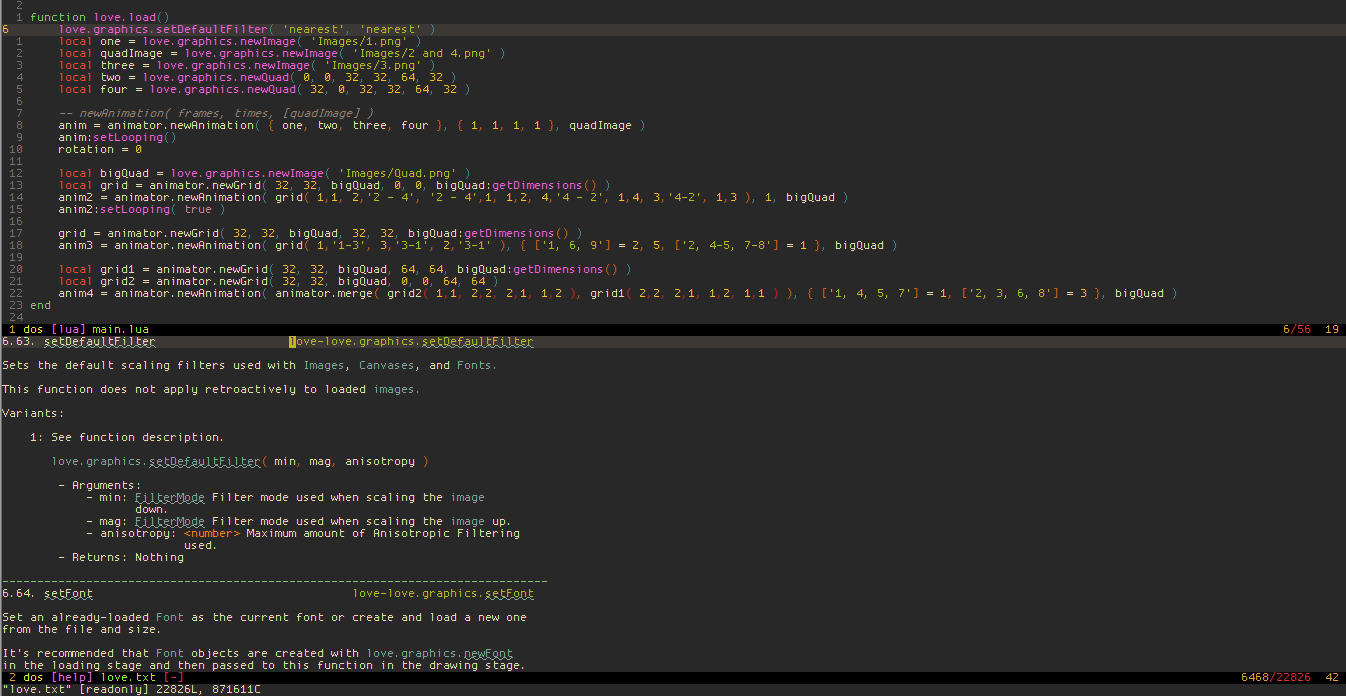
Task: Click the 'love.txt' help status line
Action: point(673,677)
